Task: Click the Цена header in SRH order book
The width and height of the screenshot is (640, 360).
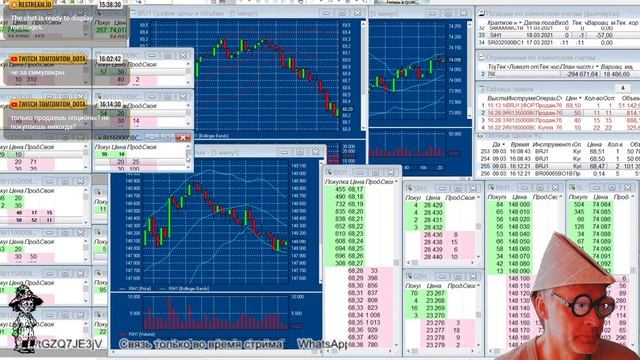Action: click(x=433, y=198)
